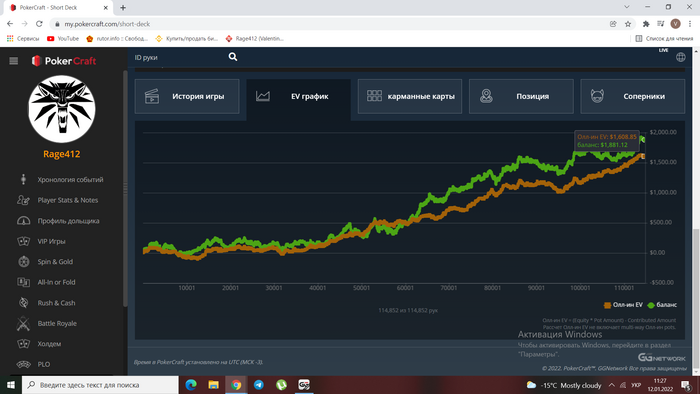Screen dimensions: 700x394
Task: Click the Player Stats & Notes icon
Action: click(x=23, y=200)
